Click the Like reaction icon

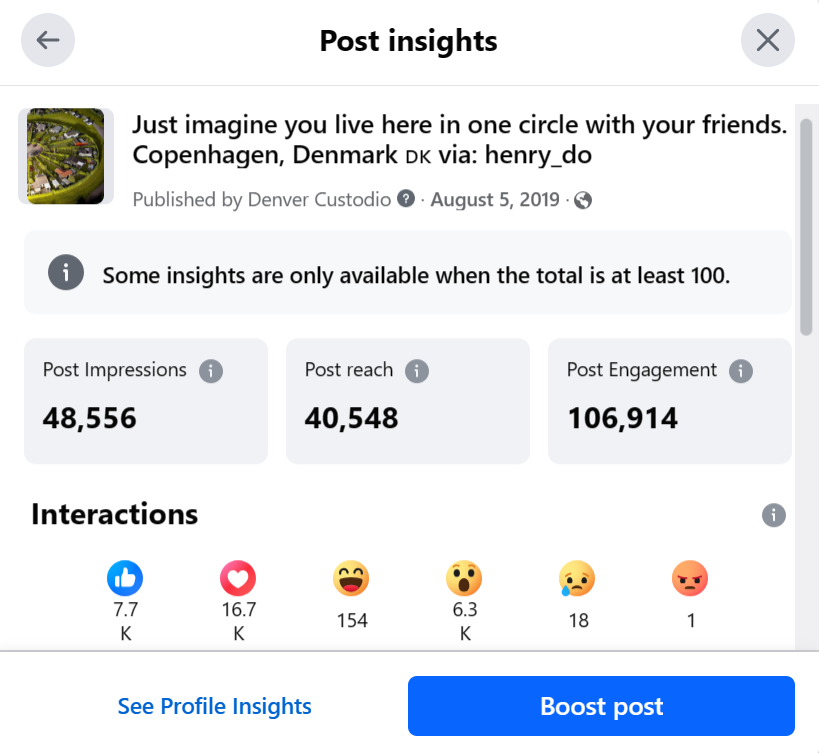tap(125, 577)
